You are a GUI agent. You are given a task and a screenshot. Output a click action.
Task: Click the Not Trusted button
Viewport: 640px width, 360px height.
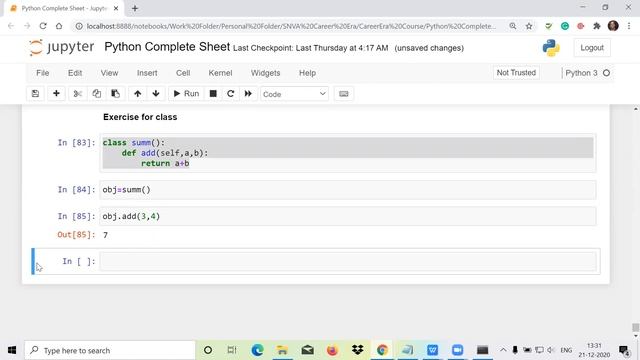click(x=516, y=73)
